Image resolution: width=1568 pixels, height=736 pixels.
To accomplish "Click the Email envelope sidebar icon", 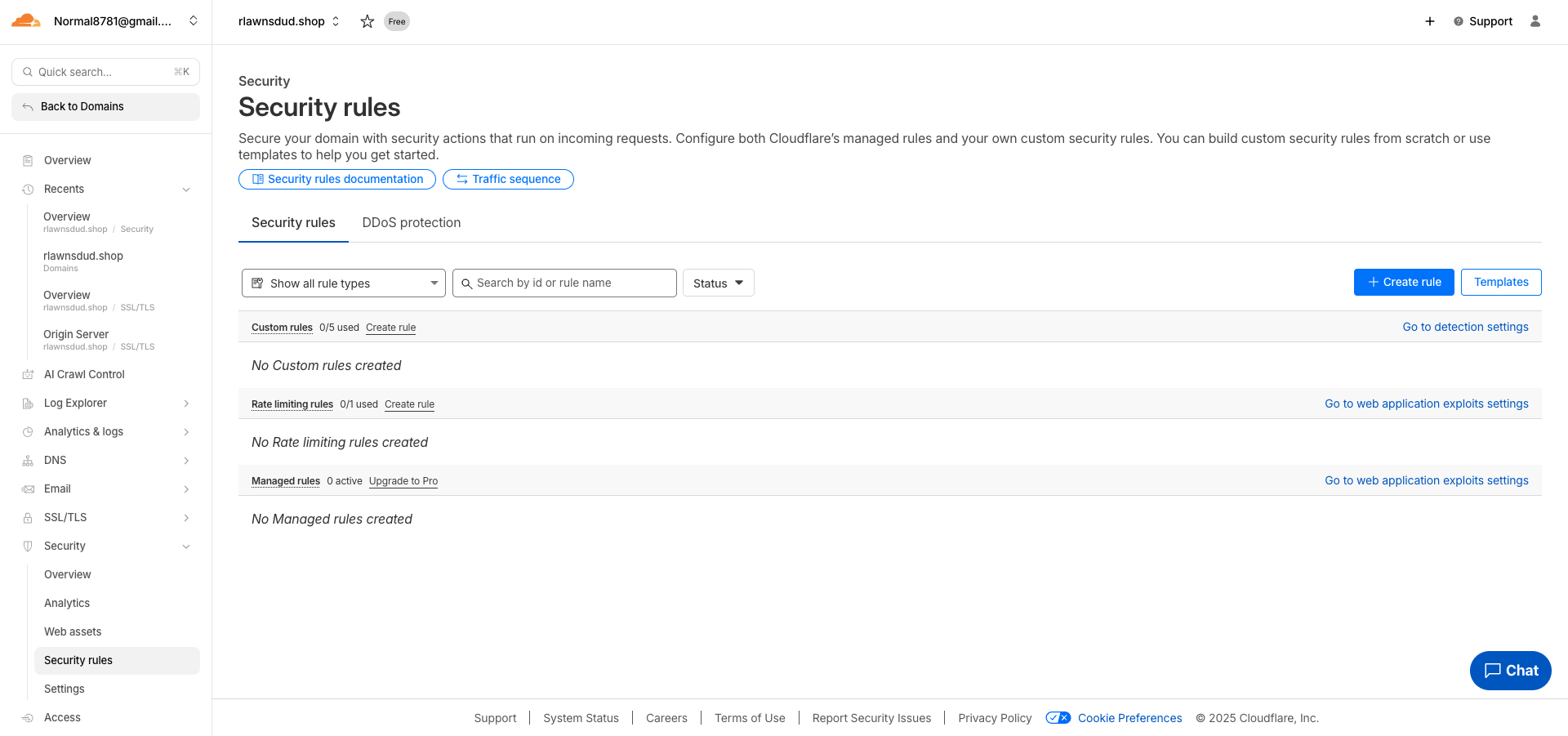I will pos(28,488).
